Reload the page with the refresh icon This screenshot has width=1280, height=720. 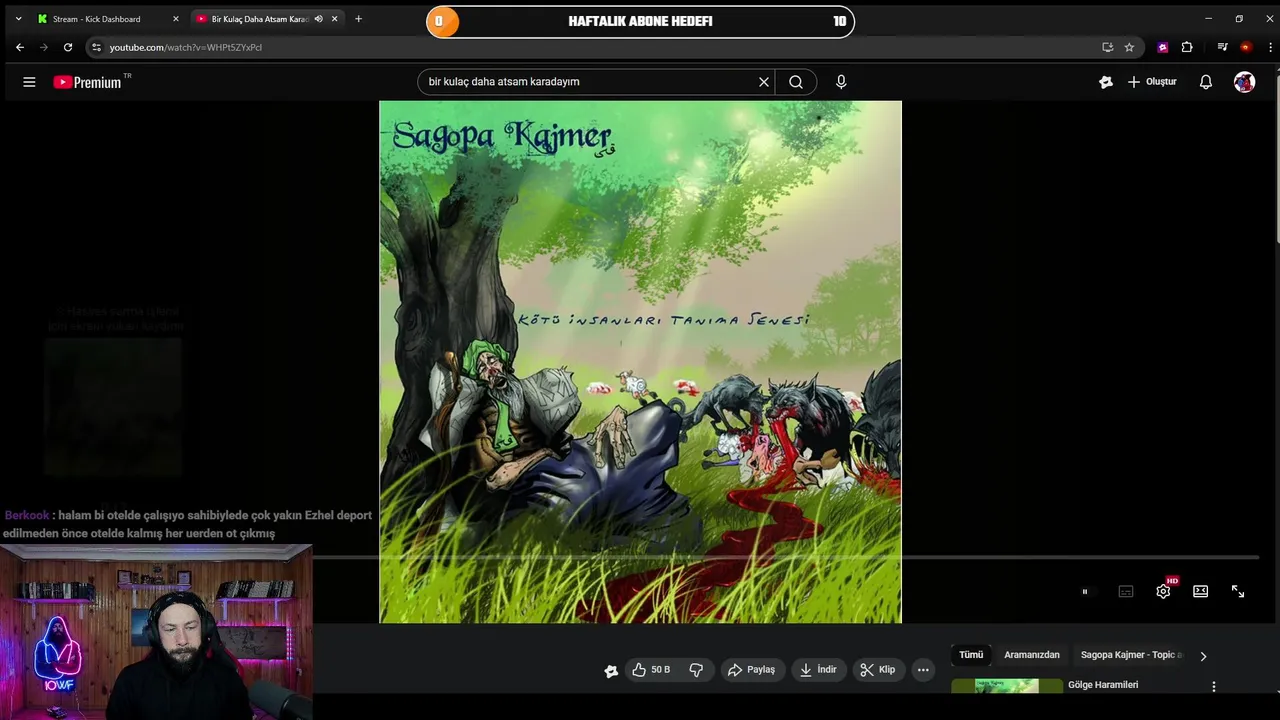pos(68,47)
